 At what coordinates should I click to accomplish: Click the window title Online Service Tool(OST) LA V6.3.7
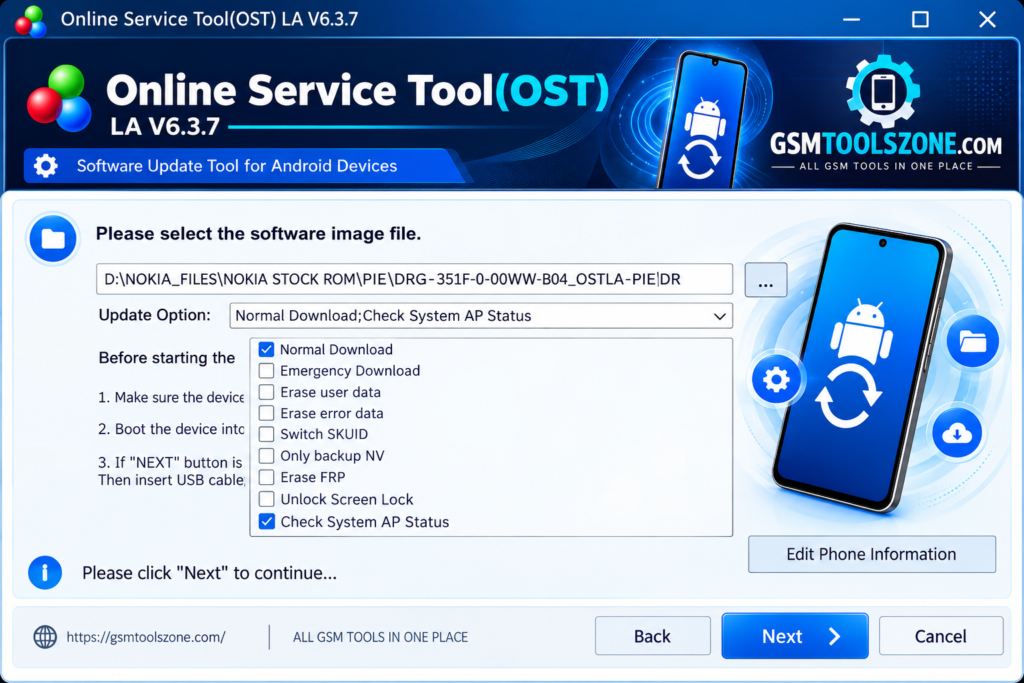coord(210,19)
